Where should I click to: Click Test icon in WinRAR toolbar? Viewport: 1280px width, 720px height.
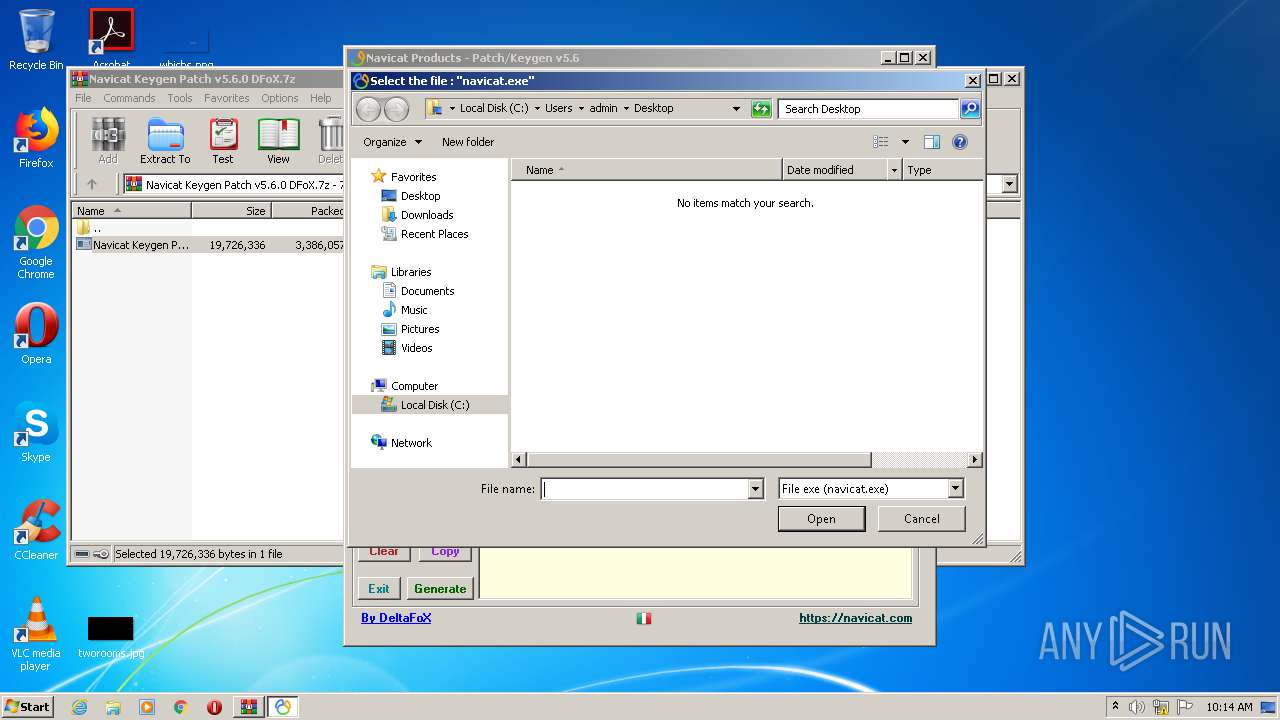pyautogui.click(x=223, y=141)
